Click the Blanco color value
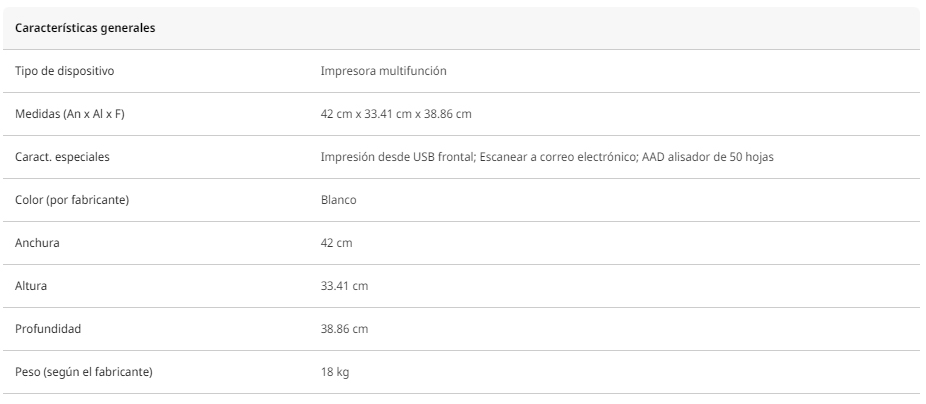This screenshot has height=404, width=926. click(x=338, y=200)
